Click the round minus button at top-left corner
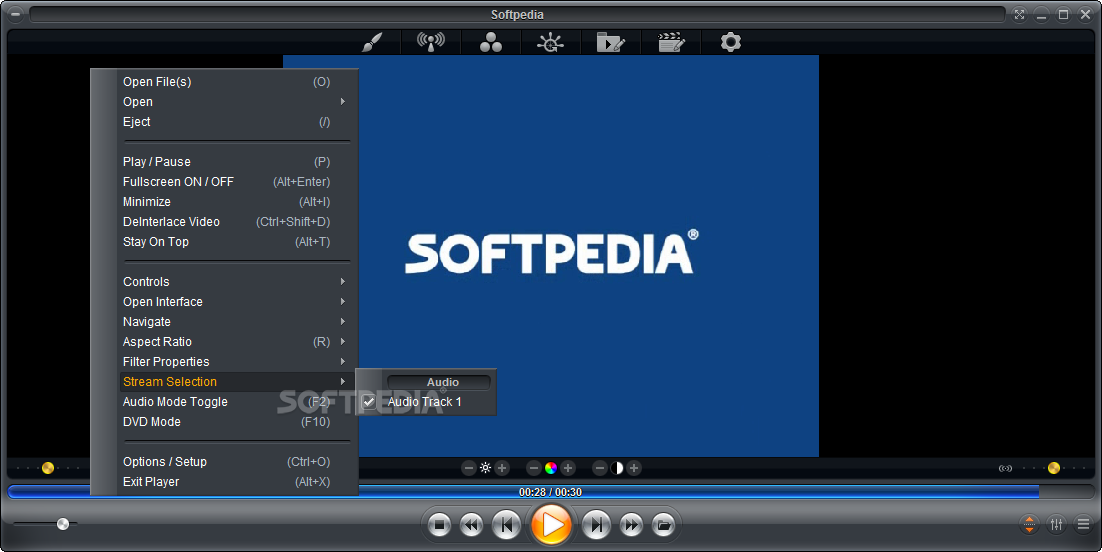 15,14
